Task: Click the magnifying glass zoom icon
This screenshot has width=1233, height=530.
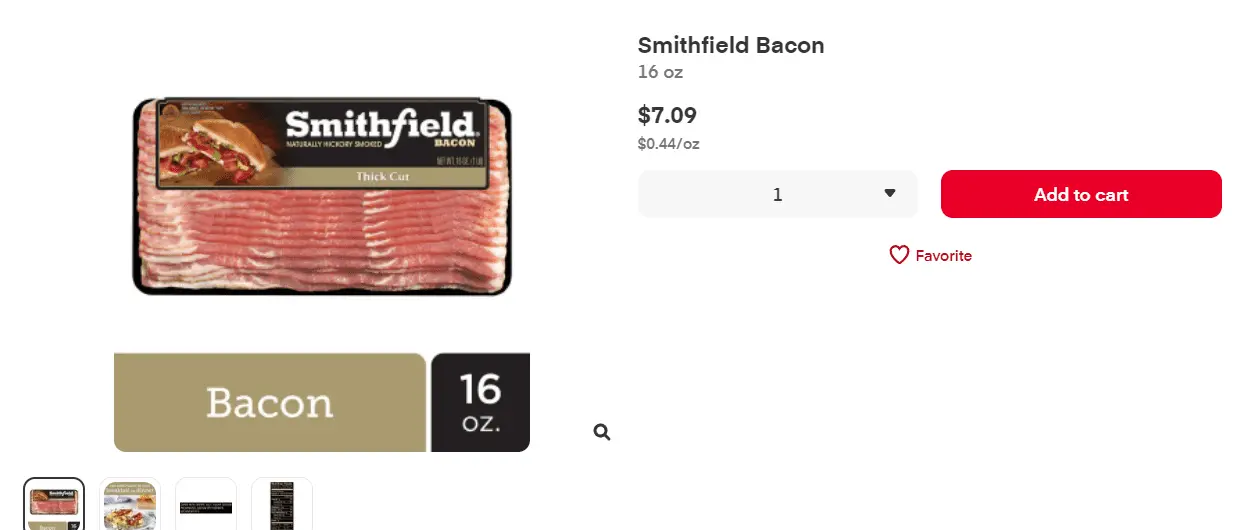Action: [601, 432]
